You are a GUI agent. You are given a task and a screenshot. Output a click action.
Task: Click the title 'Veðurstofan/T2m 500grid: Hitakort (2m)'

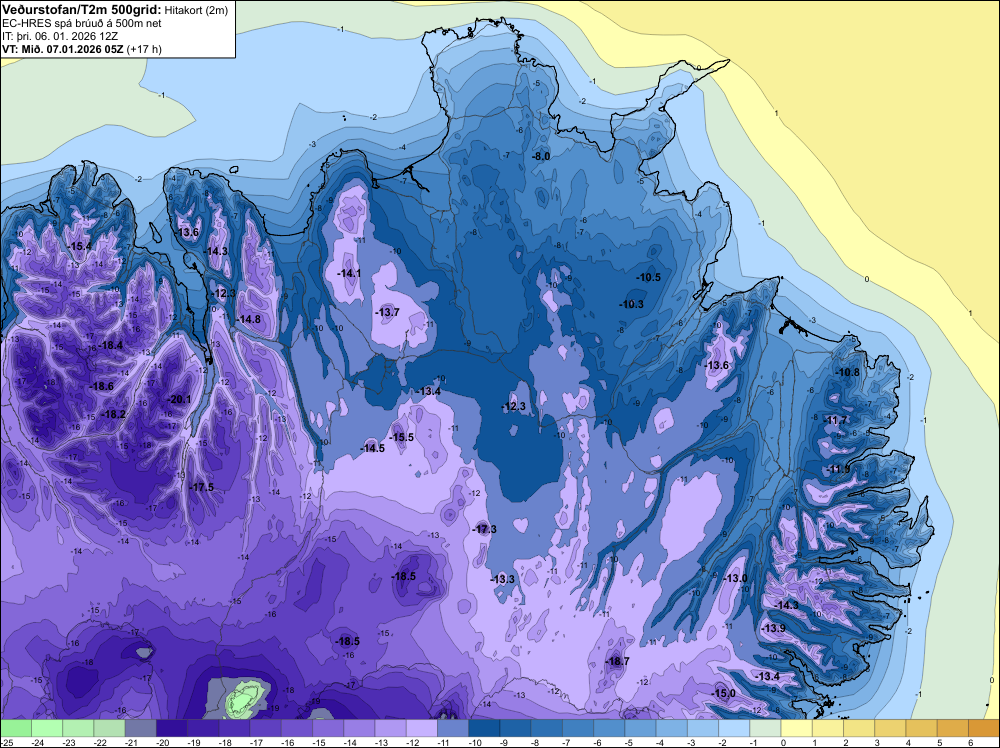(115, 10)
